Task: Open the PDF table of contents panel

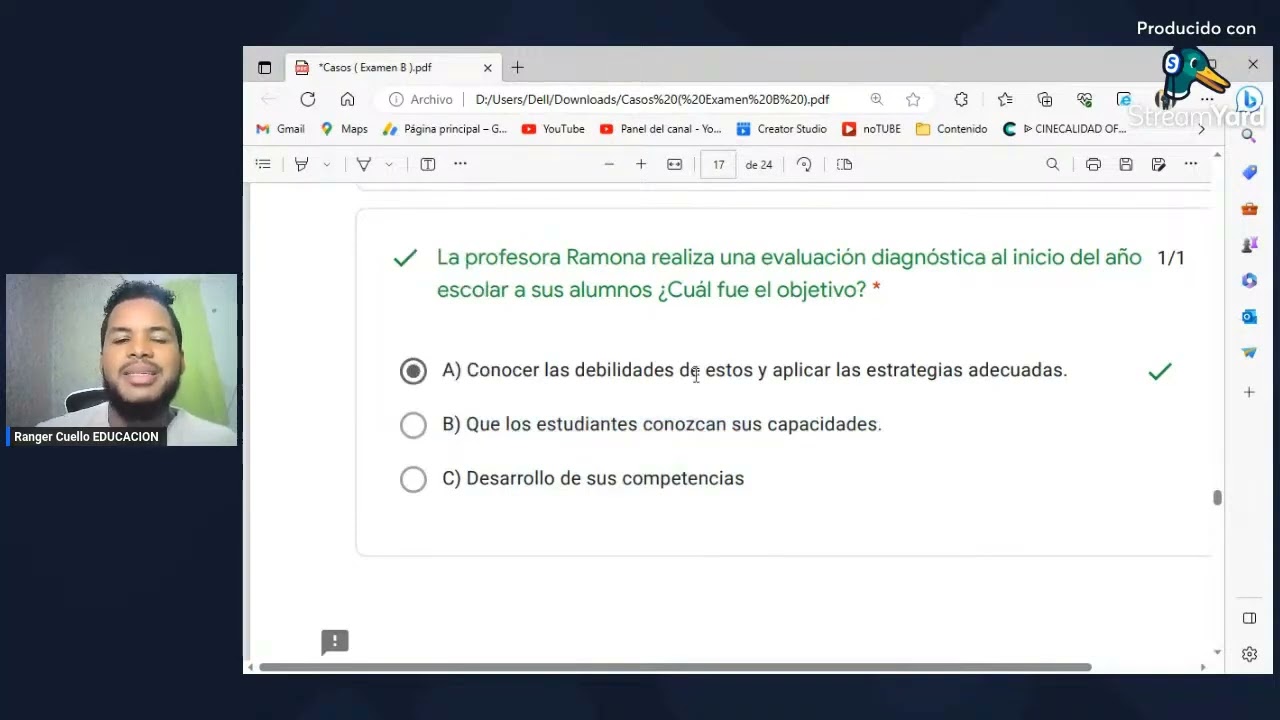Action: click(263, 164)
